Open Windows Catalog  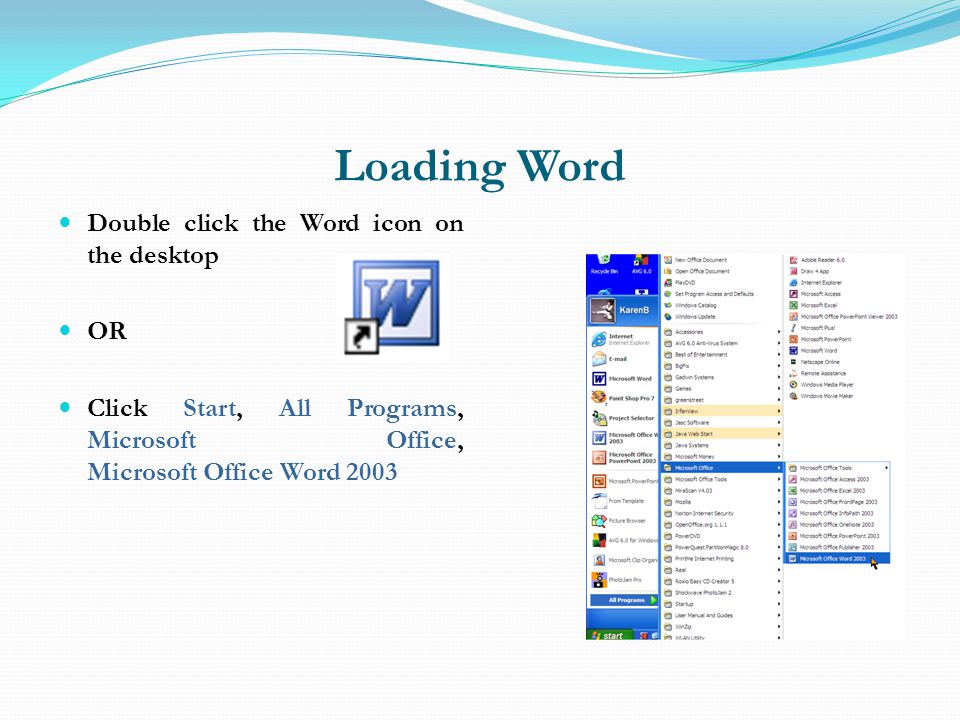[690, 306]
